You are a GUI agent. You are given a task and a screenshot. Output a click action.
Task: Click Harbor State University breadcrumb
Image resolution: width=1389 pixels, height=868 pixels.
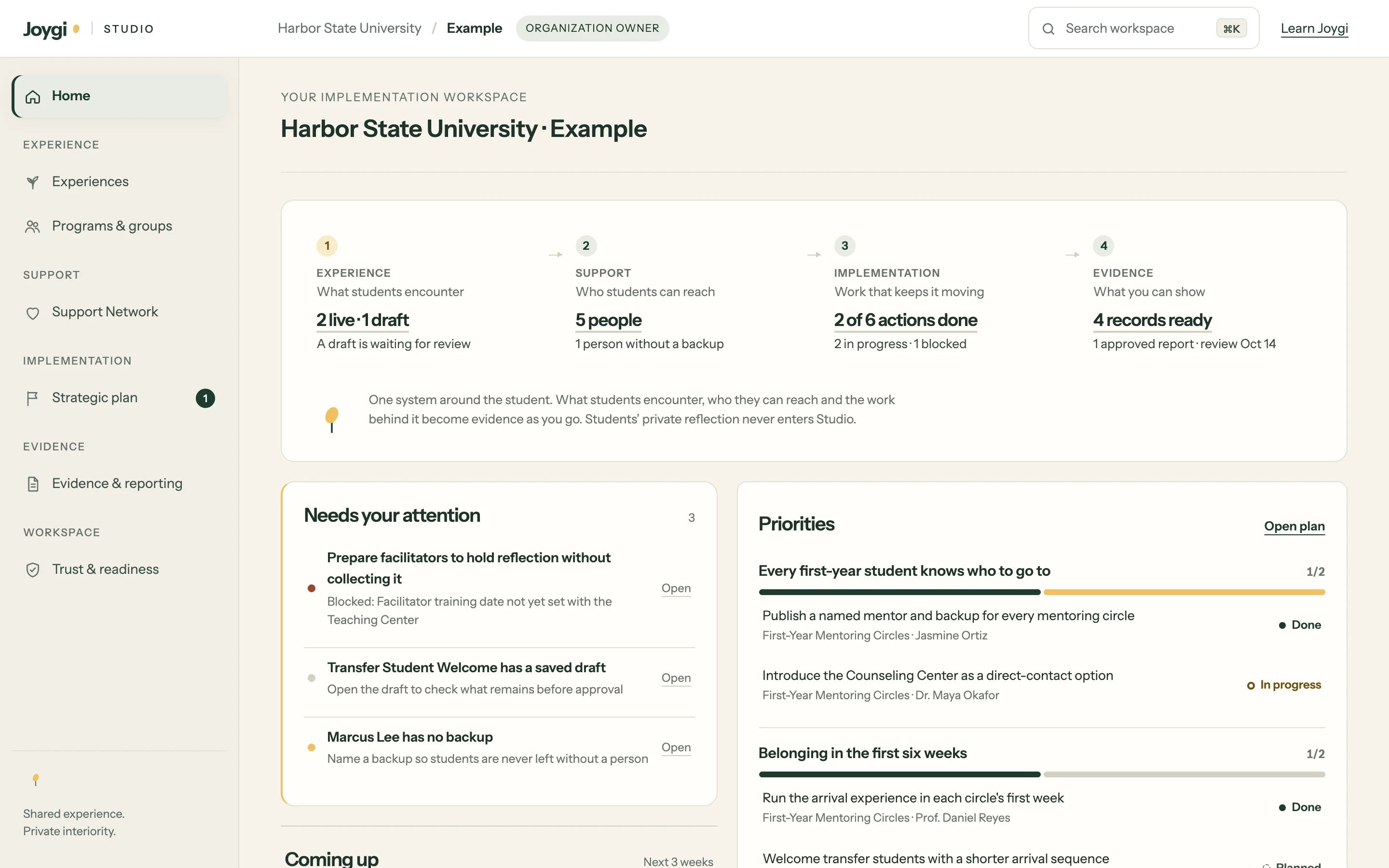(x=350, y=28)
